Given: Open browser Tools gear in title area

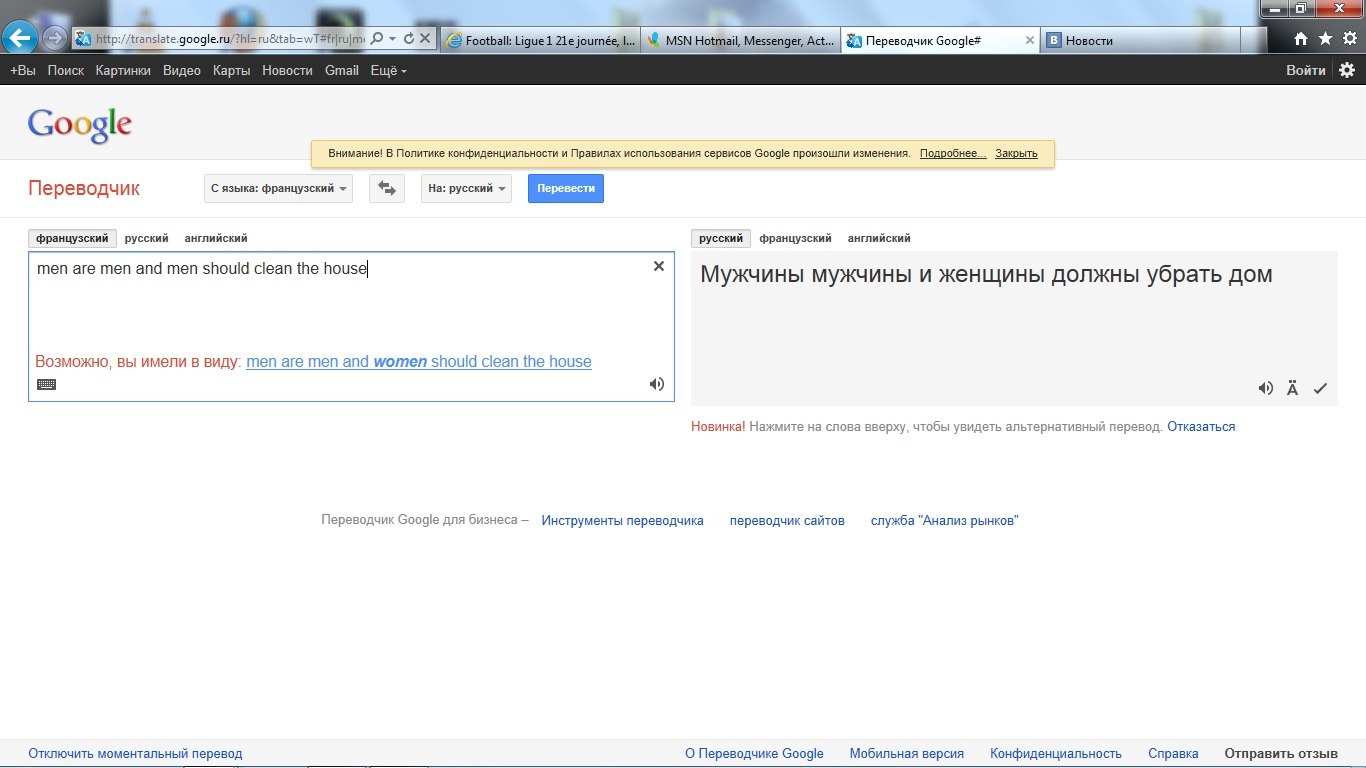Looking at the screenshot, I should pyautogui.click(x=1349, y=39).
